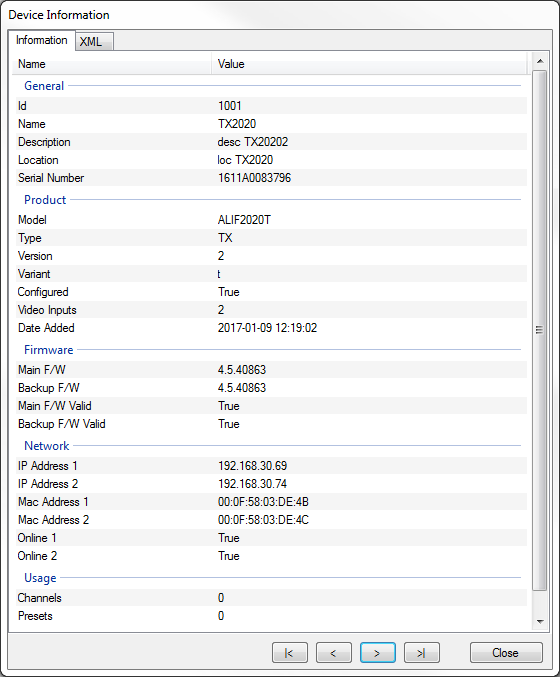Viewport: 560px width, 677px height.
Task: Select the Date Added row label
Action: tap(46, 328)
